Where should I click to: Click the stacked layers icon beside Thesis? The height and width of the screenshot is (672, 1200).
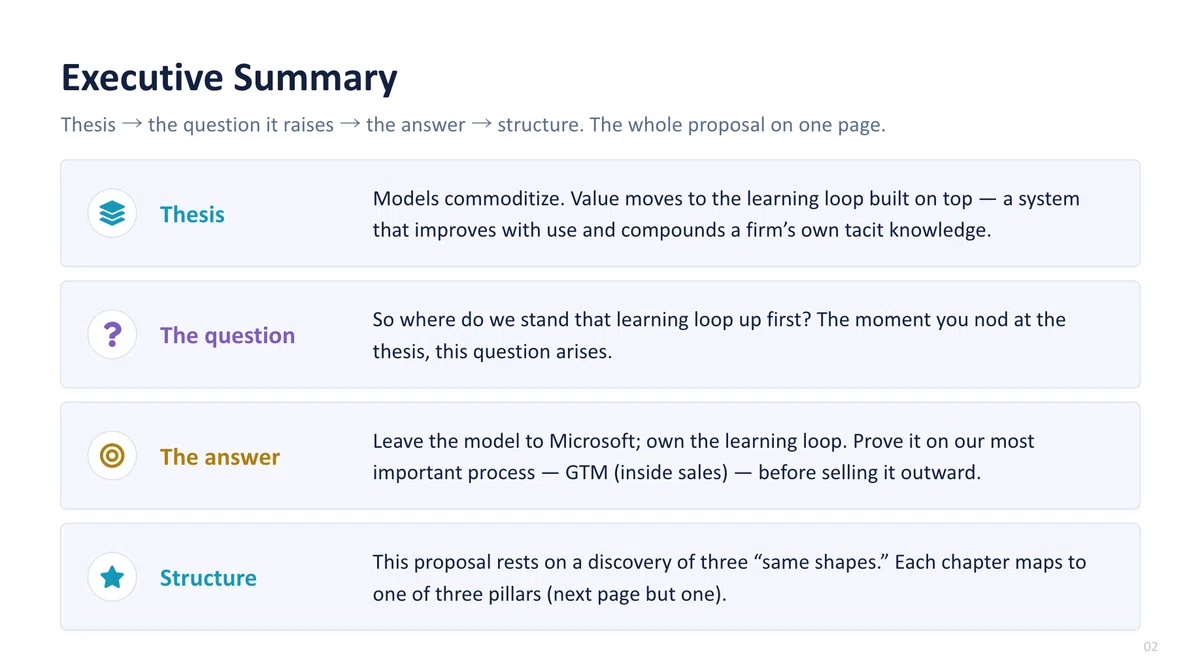coord(112,213)
